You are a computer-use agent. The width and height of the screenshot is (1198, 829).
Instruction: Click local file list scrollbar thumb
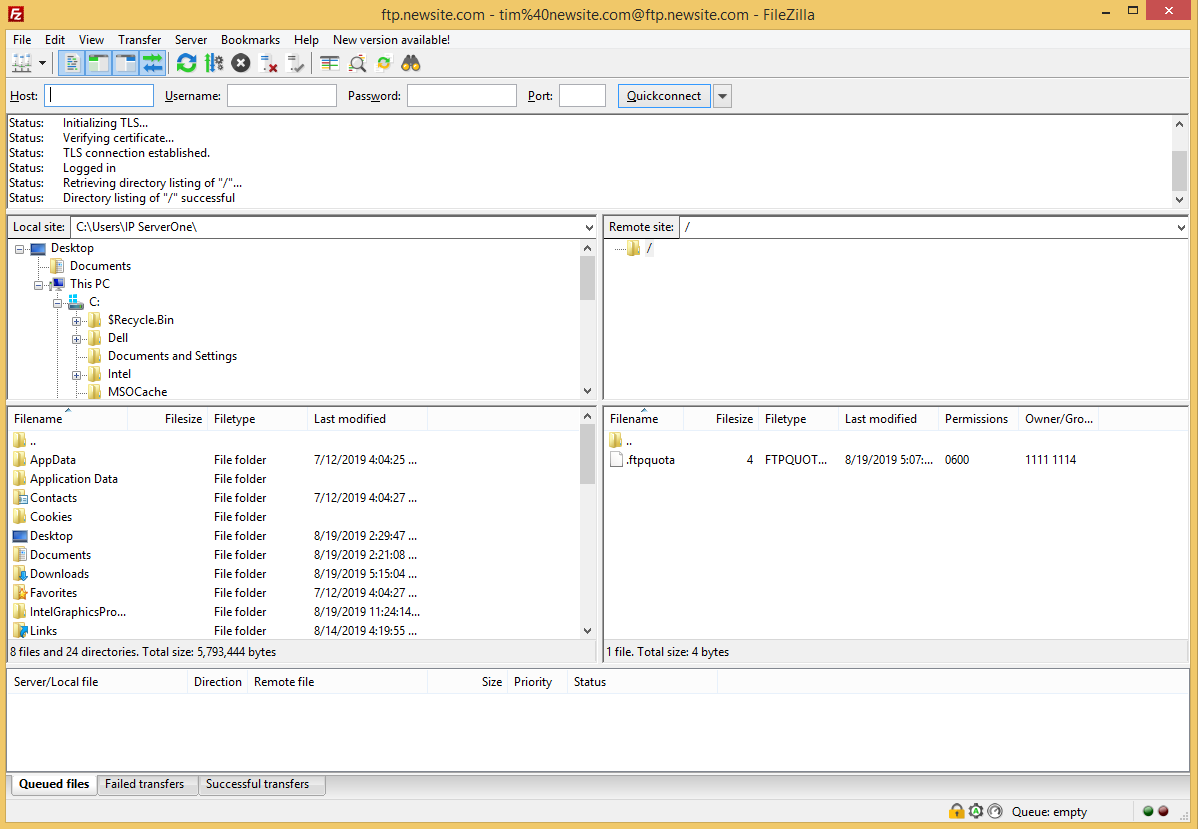[x=587, y=454]
